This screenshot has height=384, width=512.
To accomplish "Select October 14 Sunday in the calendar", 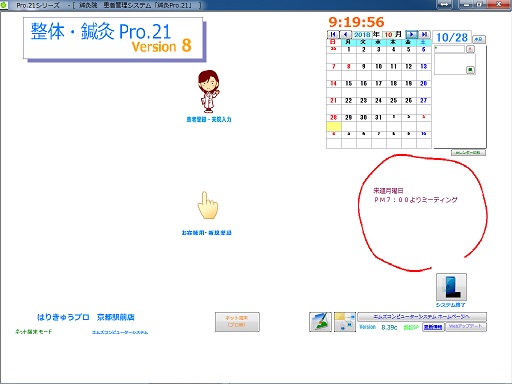I will tap(334, 83).
